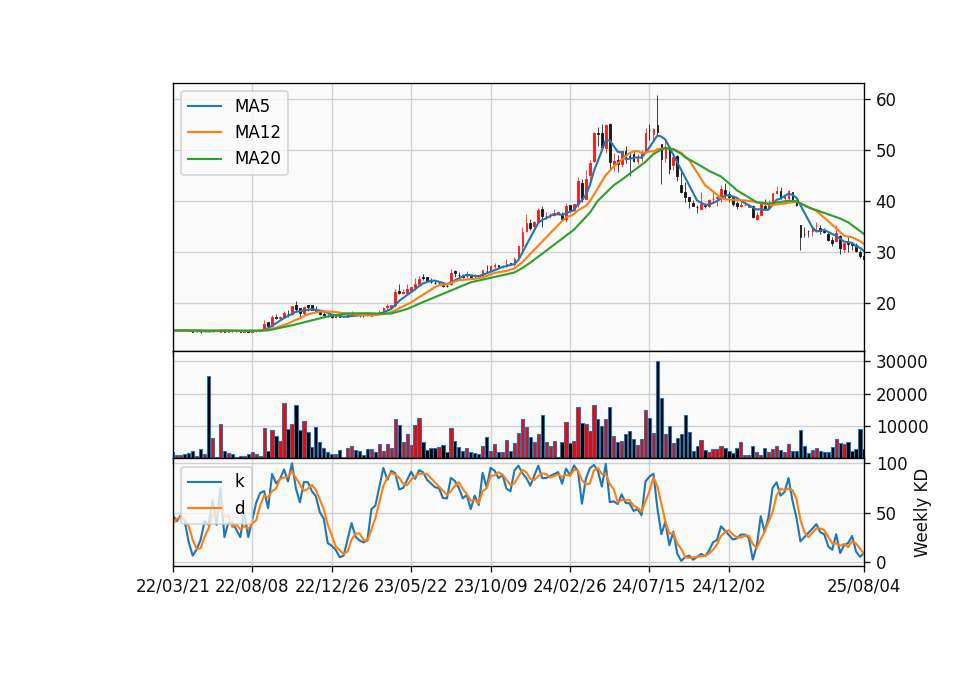
Task: Click the volume axis value 30000
Action: coord(902,362)
